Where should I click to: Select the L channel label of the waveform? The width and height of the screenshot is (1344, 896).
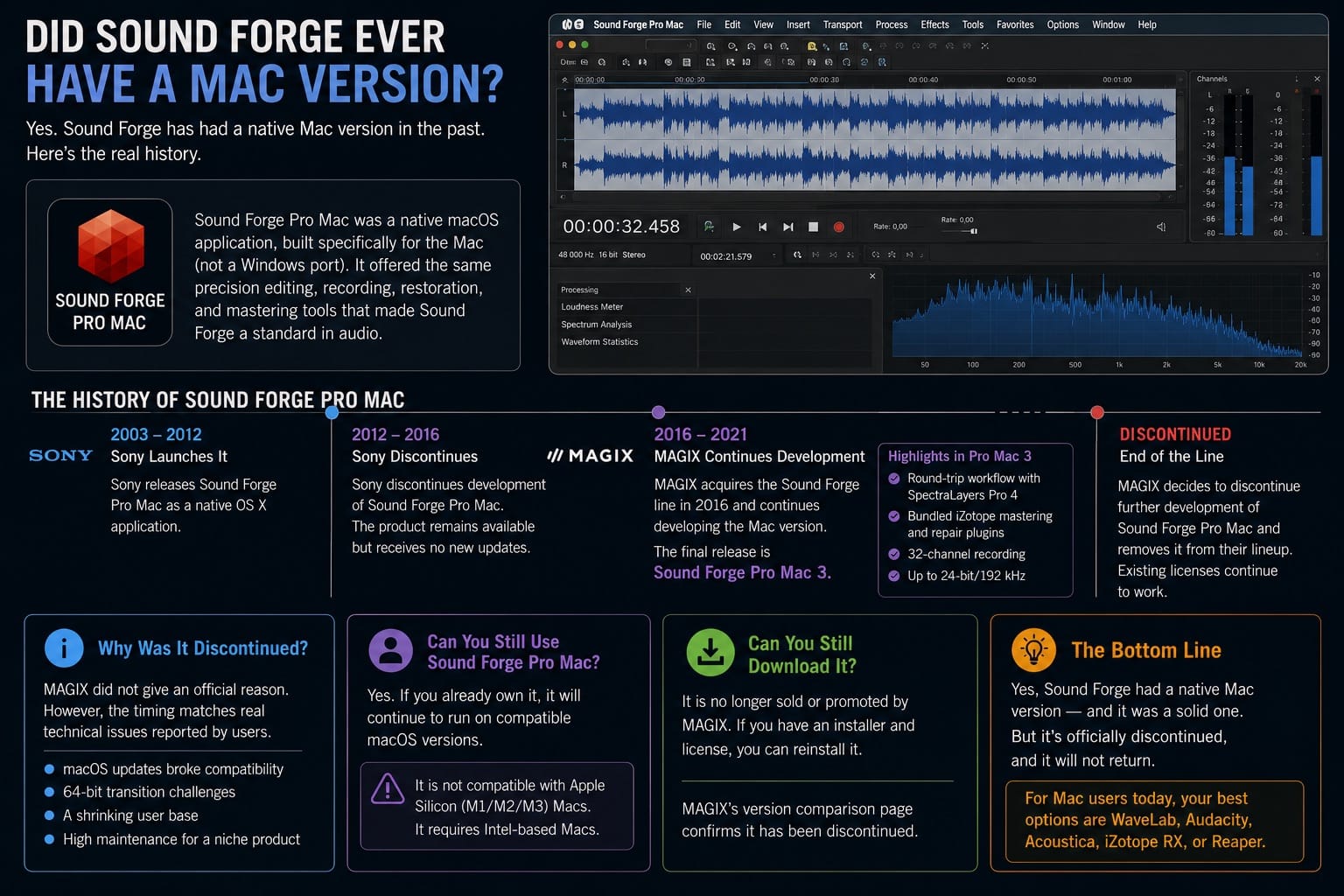(x=564, y=114)
